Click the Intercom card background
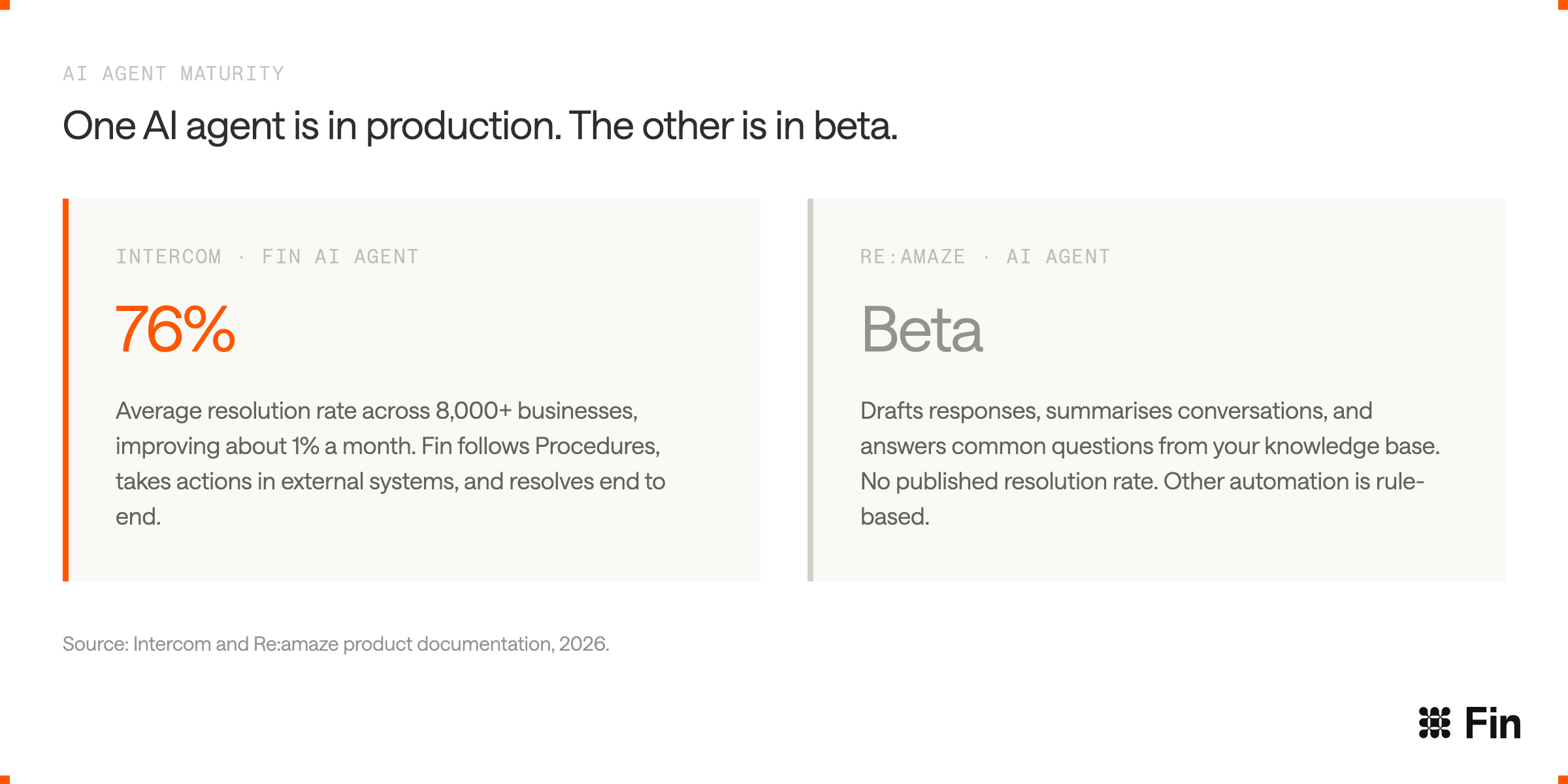This screenshot has width=1568, height=784. point(414,390)
